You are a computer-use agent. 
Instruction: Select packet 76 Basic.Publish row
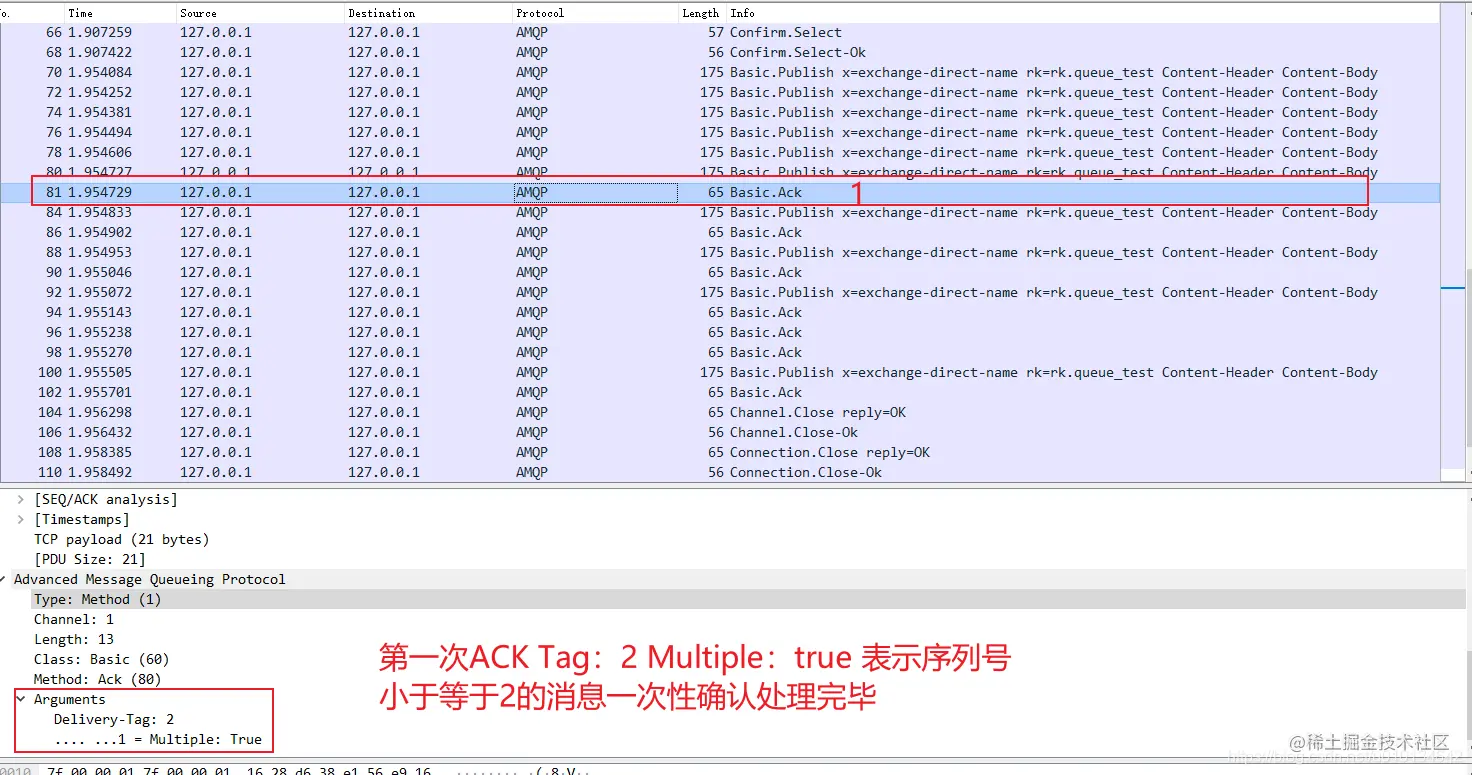720,132
